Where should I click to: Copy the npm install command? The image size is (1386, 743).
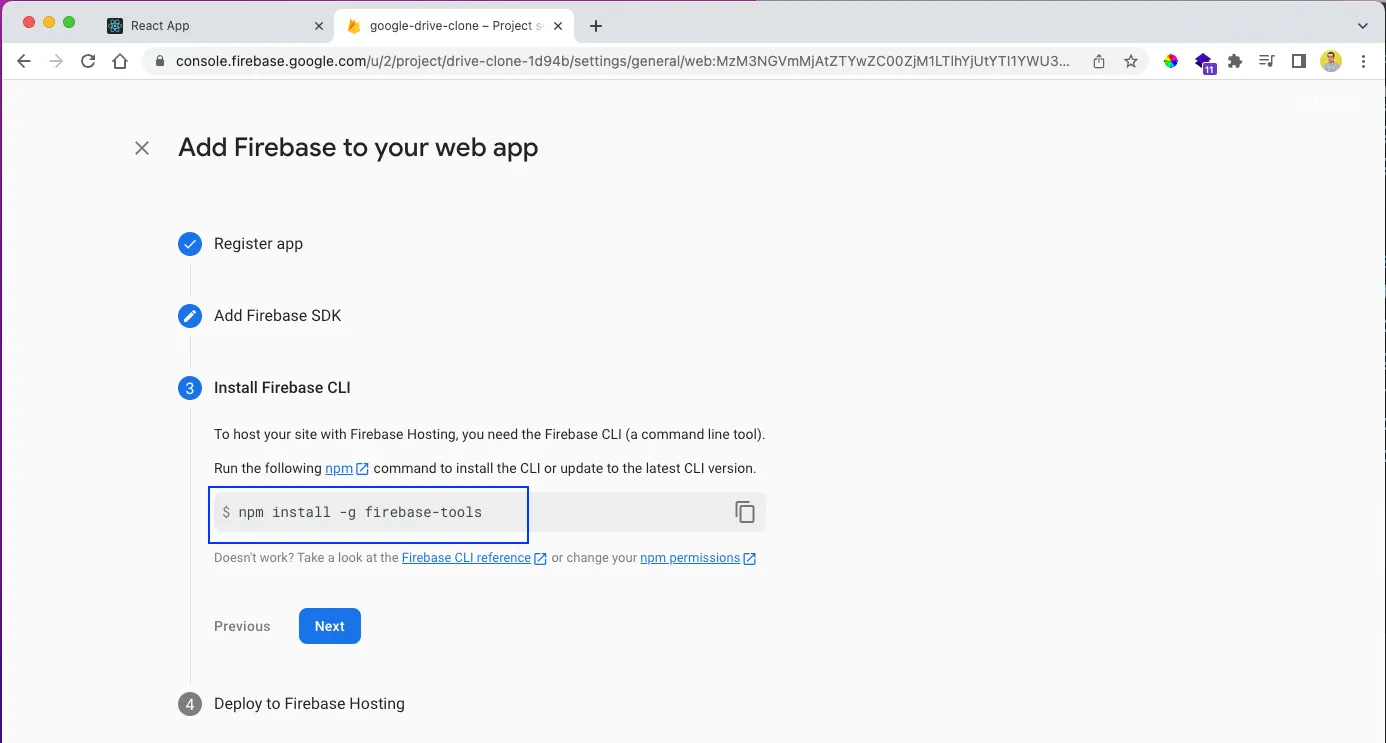pos(745,512)
